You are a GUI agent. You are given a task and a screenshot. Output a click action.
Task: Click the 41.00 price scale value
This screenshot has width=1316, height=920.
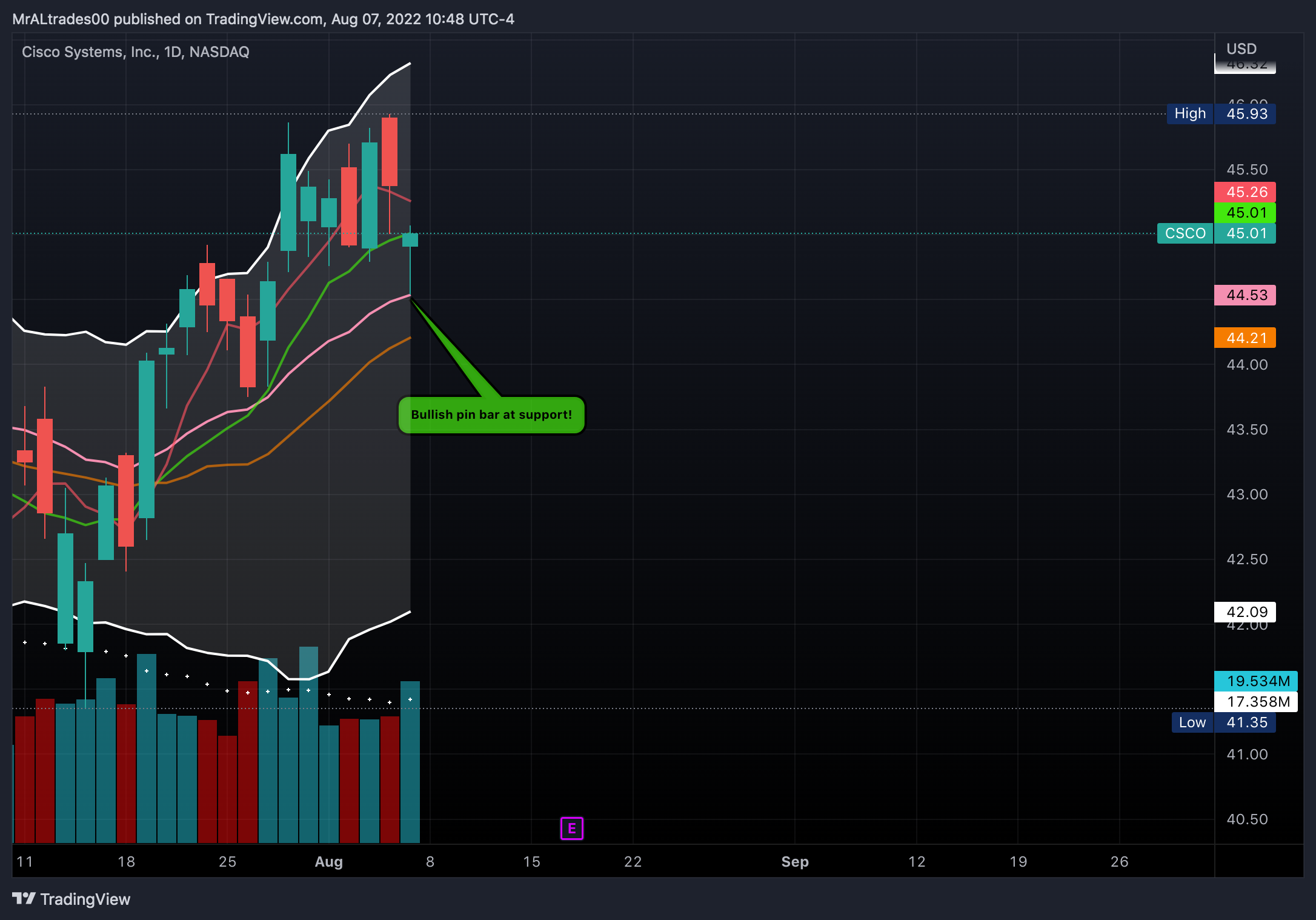click(x=1247, y=755)
